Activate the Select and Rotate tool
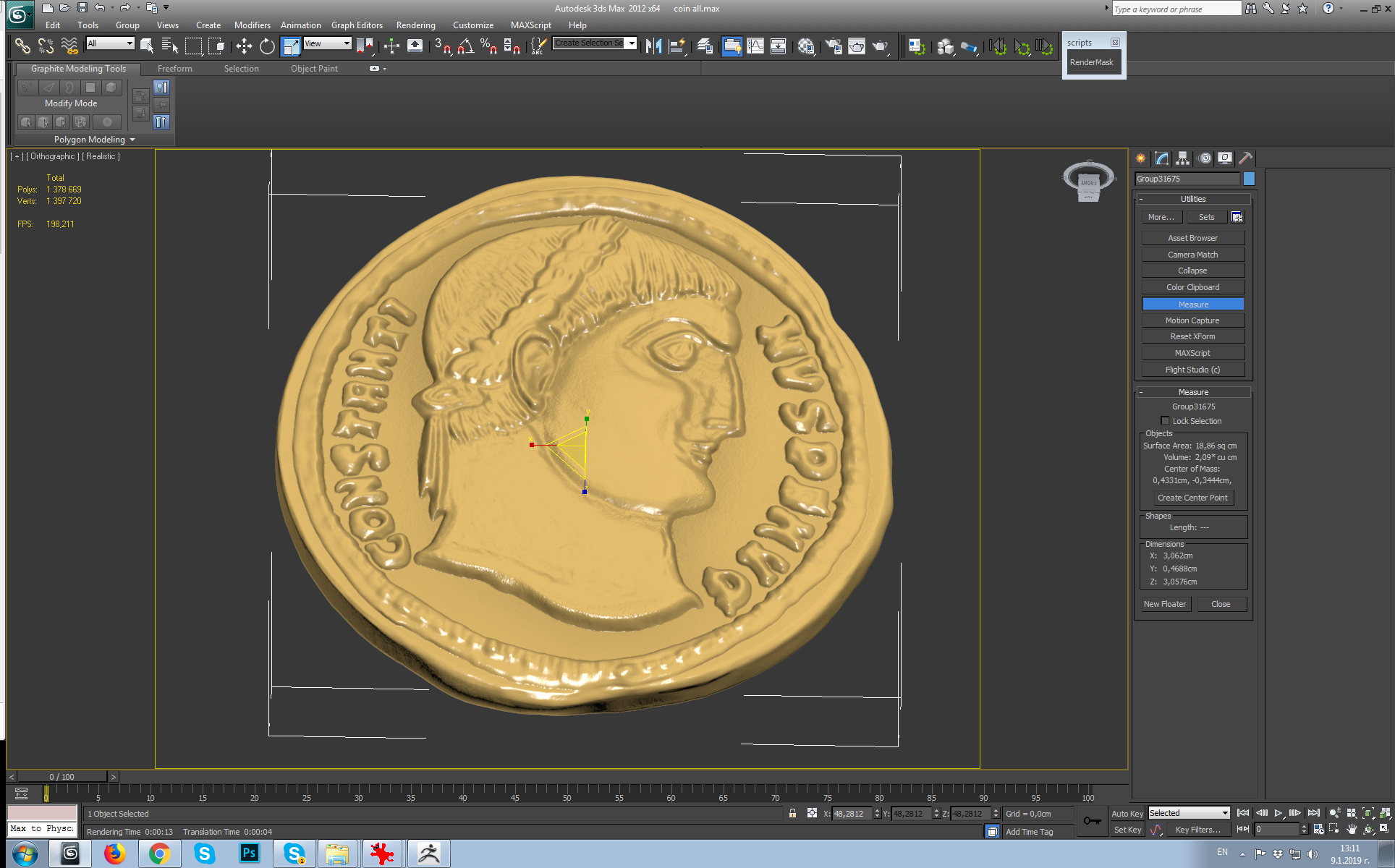 click(x=267, y=46)
